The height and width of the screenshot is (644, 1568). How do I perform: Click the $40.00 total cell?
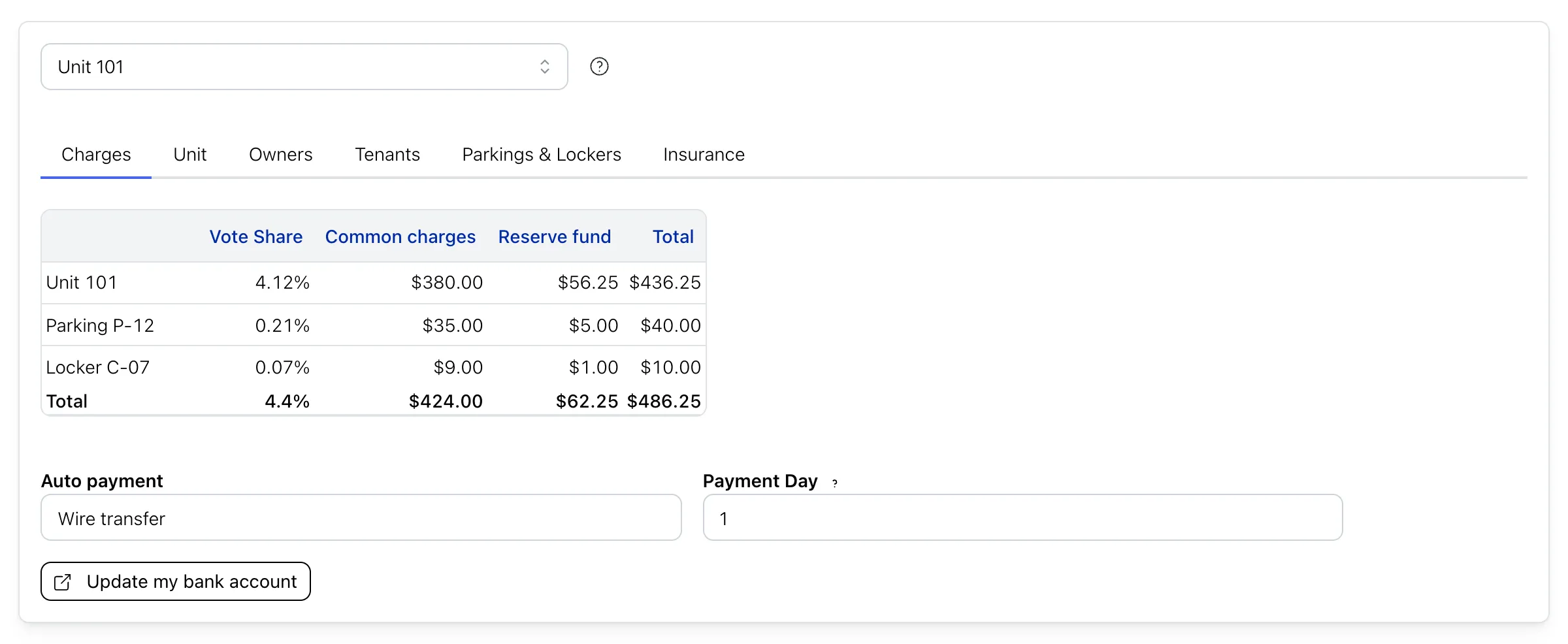[x=670, y=325]
